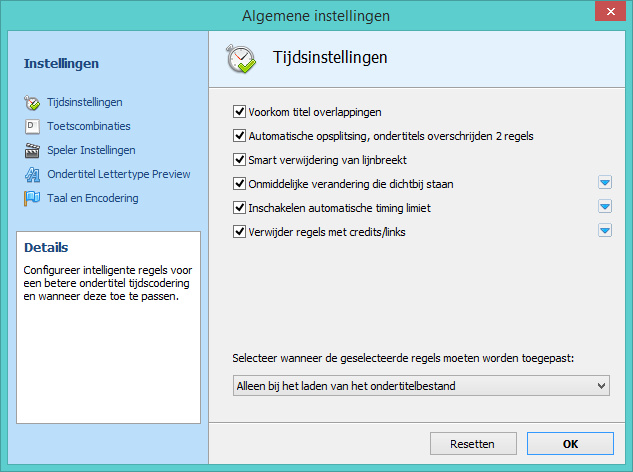Viewport: 633px width, 472px height.
Task: Expand options for Onmiddelijke verandering
Action: [604, 183]
